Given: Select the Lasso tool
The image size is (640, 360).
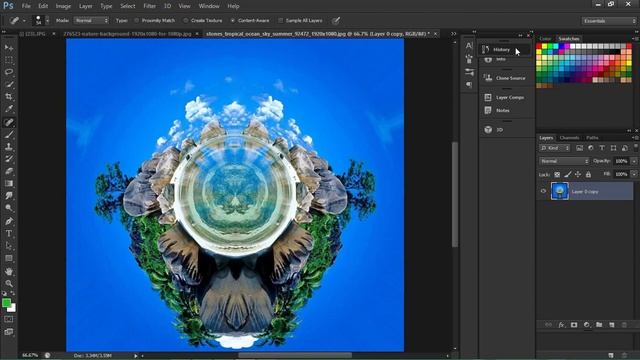Looking at the screenshot, I should pos(9,72).
